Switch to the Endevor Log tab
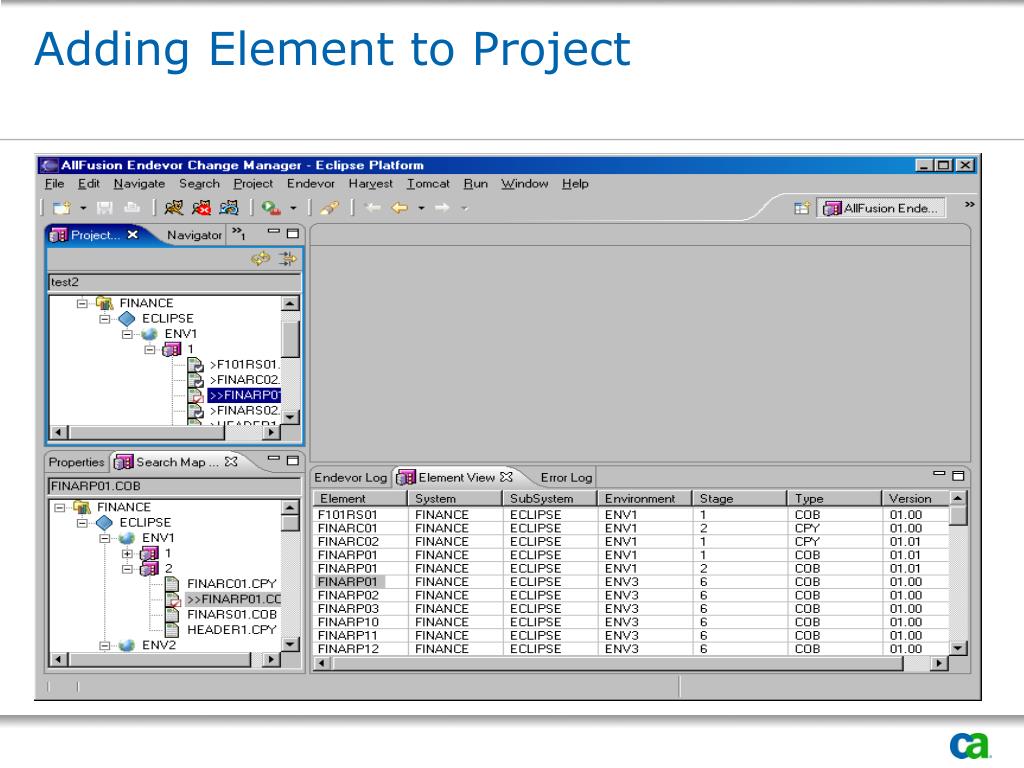This screenshot has width=1024, height=768. point(351,477)
